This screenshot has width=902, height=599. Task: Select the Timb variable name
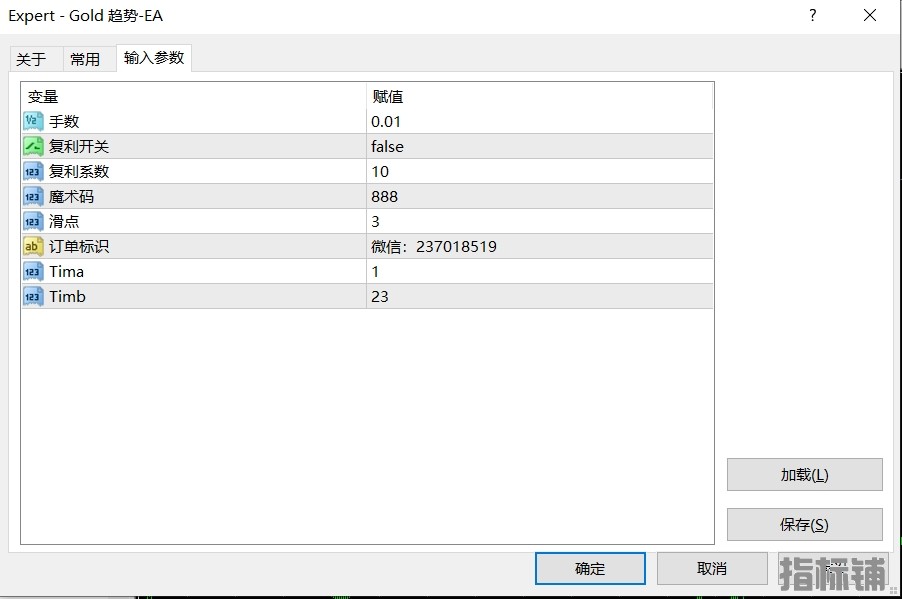click(x=67, y=296)
